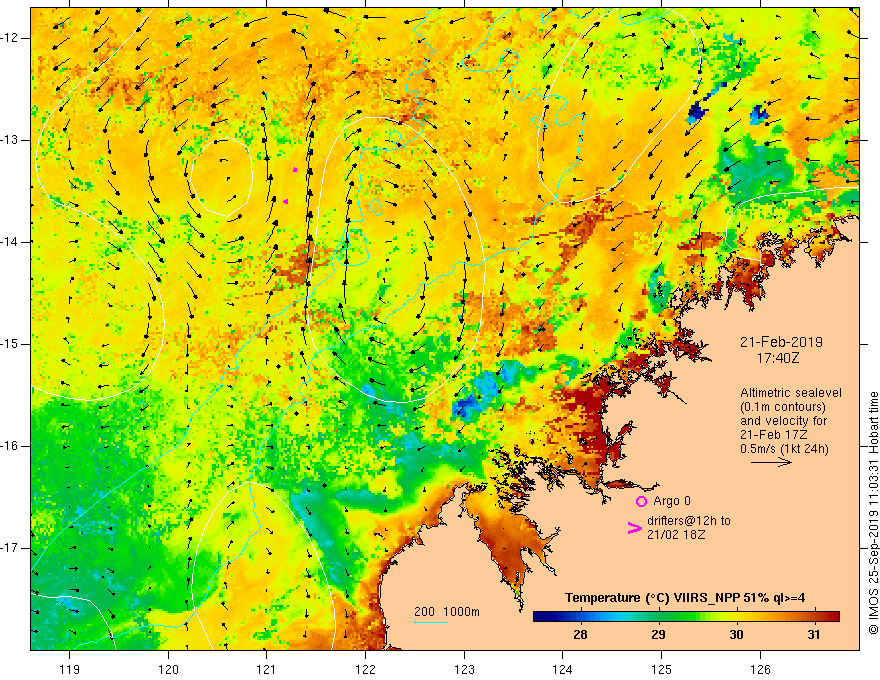Viewport: 880px width, 680px height.
Task: Click the latitude axis label -15
Action: pyautogui.click(x=10, y=344)
